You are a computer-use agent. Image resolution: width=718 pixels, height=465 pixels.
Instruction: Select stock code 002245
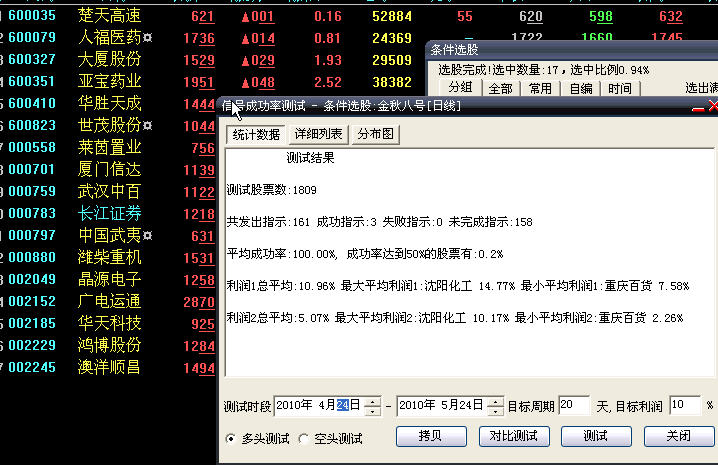[32, 367]
